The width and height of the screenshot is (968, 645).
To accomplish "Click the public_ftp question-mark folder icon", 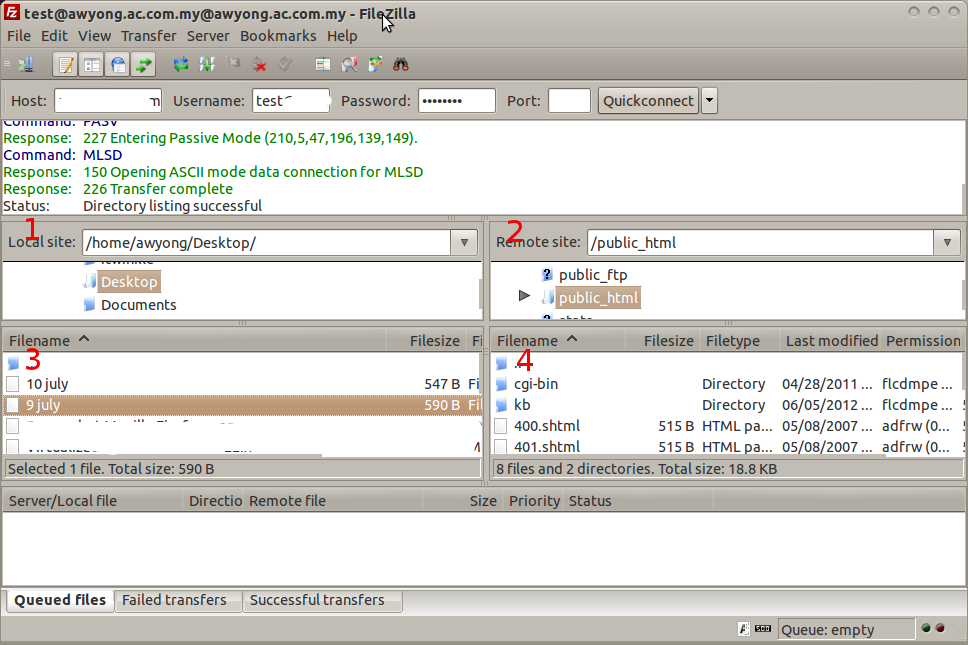I will point(547,274).
